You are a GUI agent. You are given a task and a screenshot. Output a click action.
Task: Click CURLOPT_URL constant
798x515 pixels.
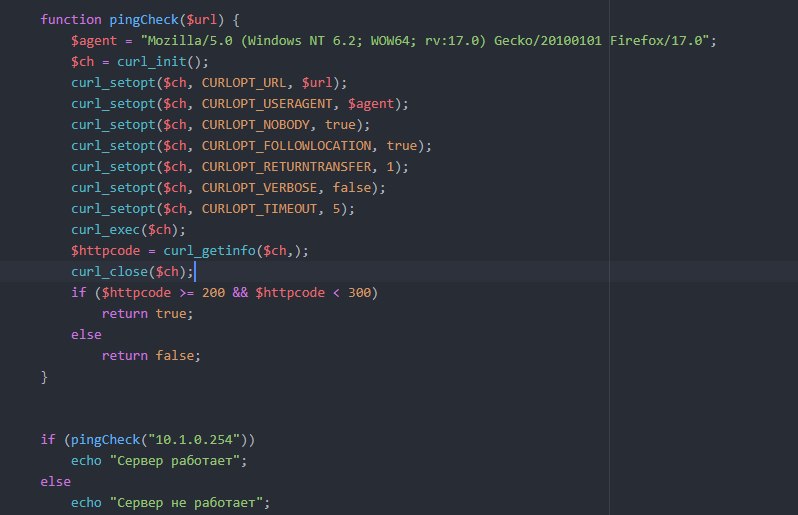[x=244, y=83]
